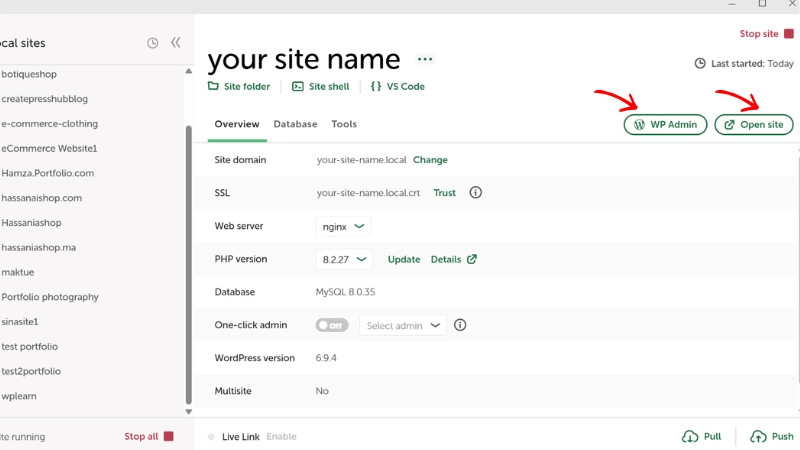Click the recent sites clock icon
800x450 pixels.
click(x=153, y=43)
